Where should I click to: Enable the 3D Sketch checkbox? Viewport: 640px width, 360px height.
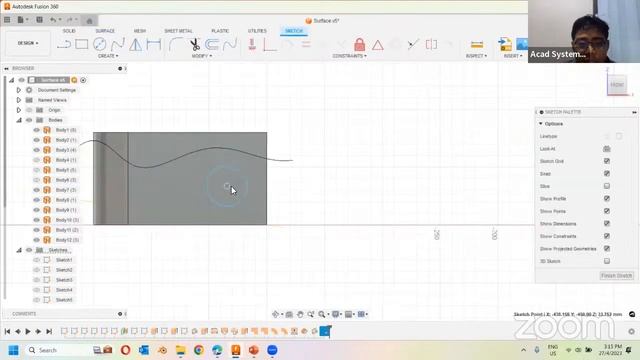click(607, 261)
